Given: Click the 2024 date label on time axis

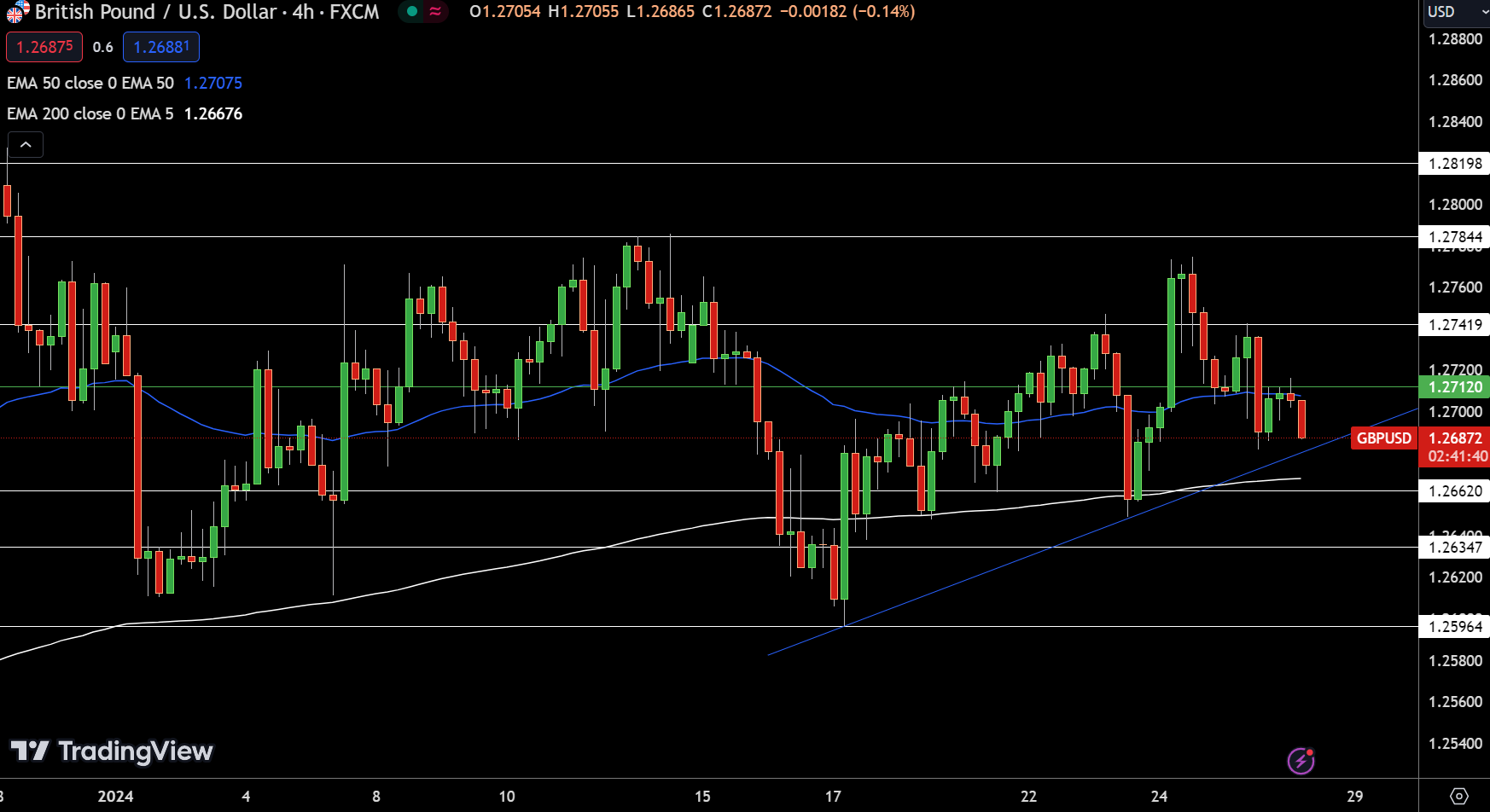Looking at the screenshot, I should pos(115,796).
